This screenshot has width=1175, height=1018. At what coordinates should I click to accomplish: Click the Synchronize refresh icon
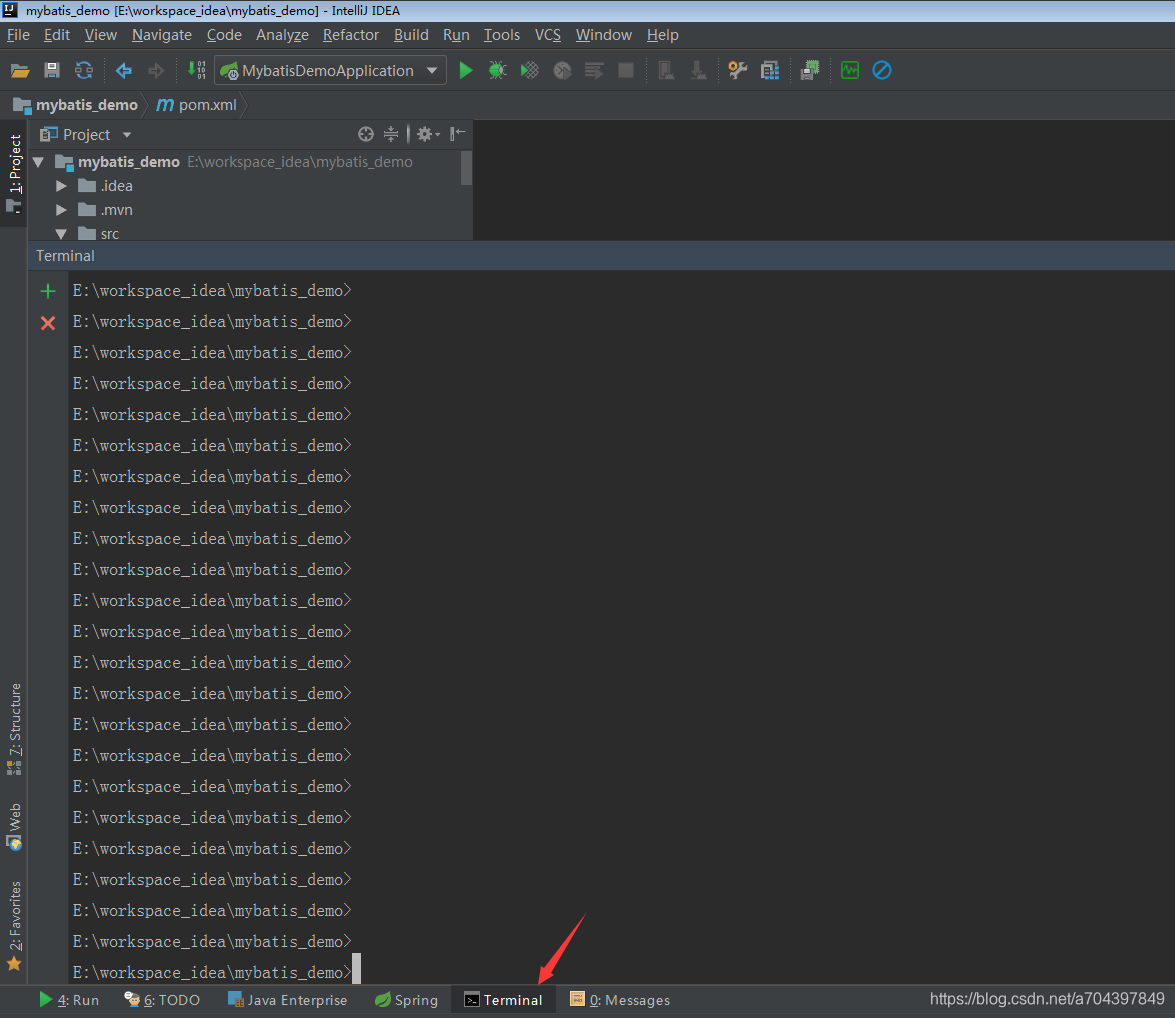tap(84, 70)
